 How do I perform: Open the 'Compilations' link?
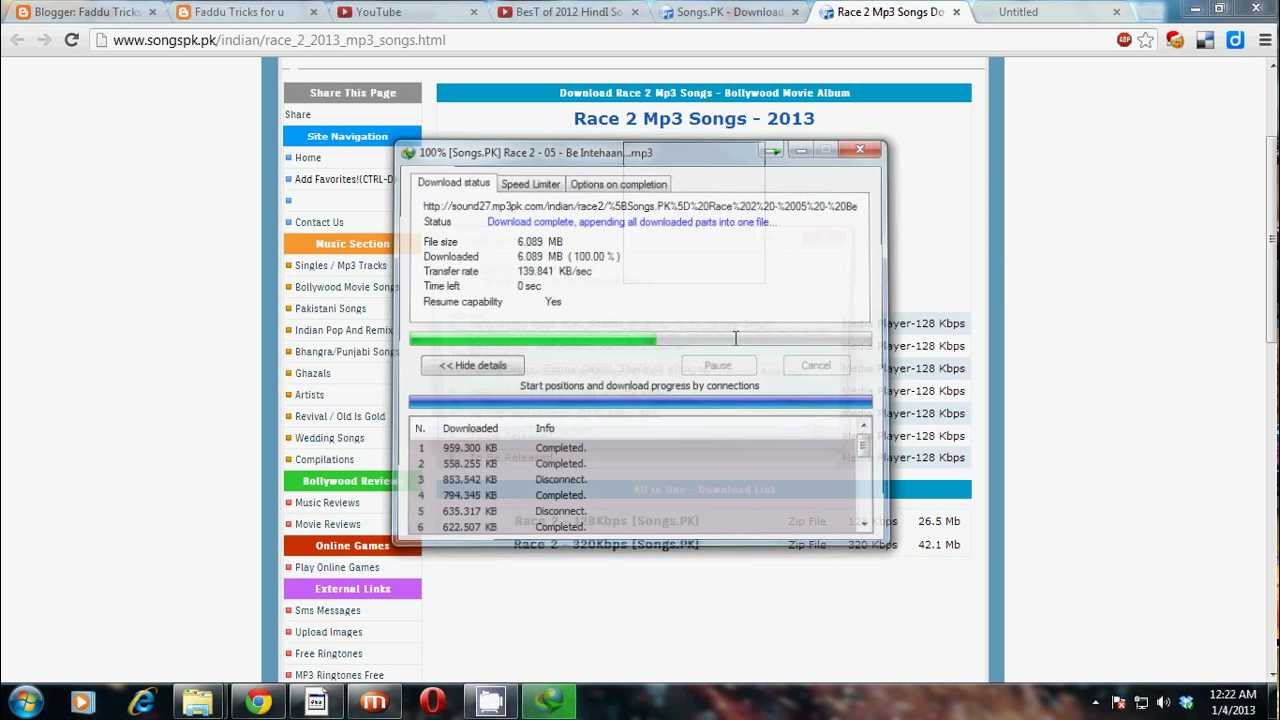pos(324,460)
